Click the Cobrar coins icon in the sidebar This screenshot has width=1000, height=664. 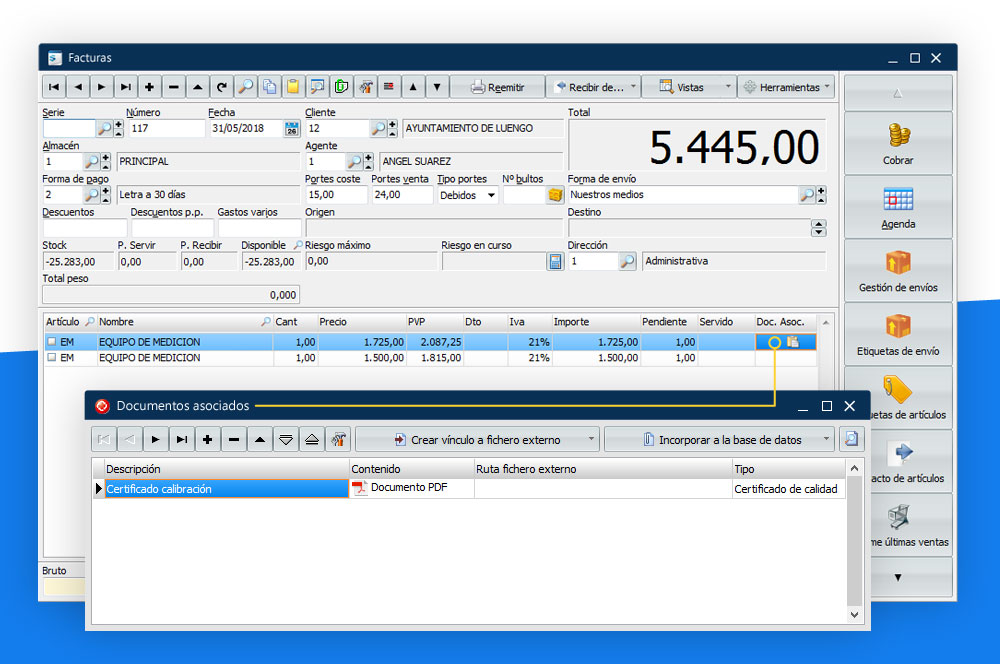click(x=898, y=135)
